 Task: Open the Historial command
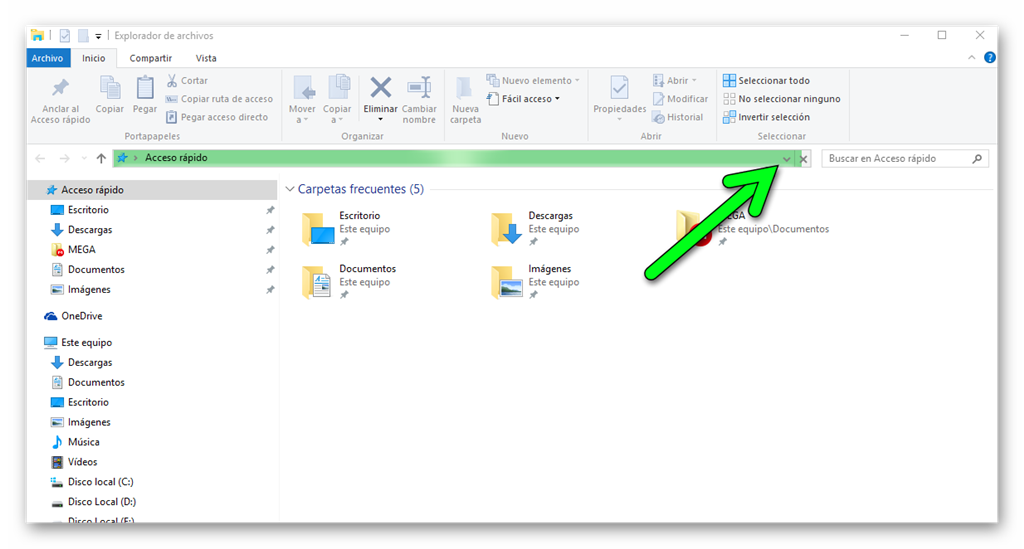point(678,117)
